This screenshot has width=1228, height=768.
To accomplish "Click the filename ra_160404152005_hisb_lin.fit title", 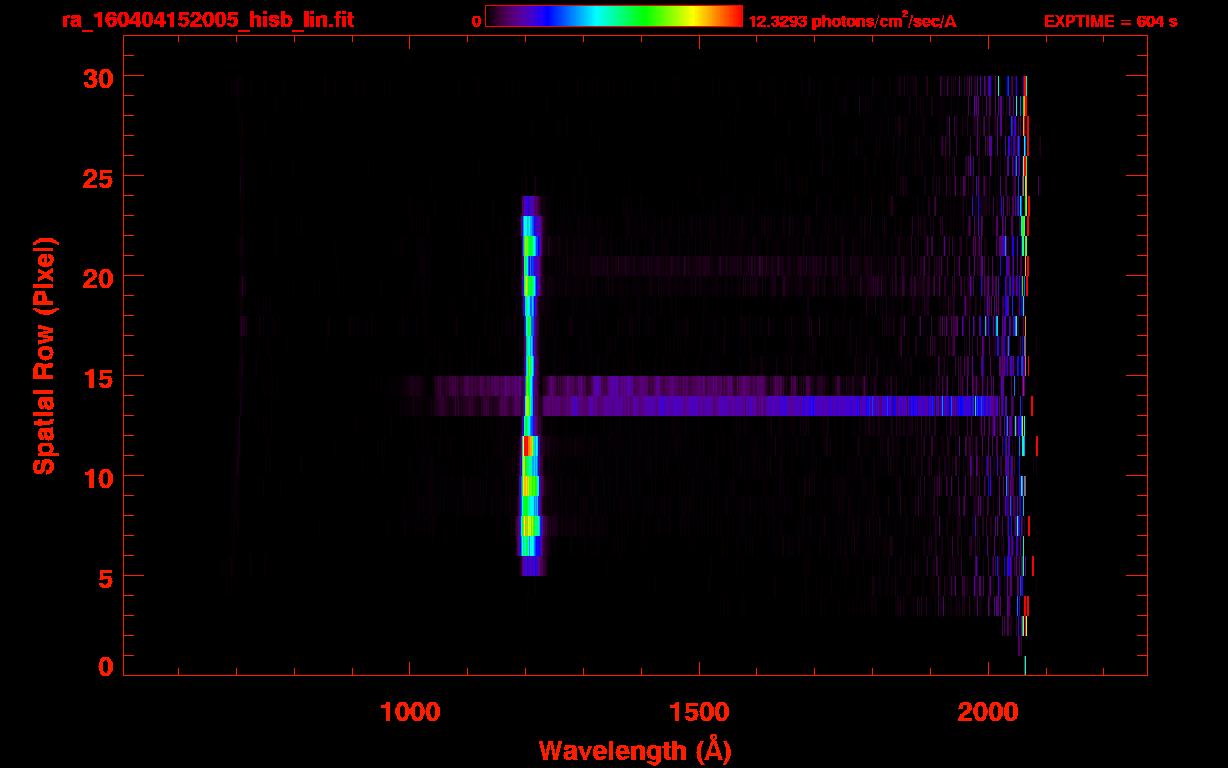I will point(207,20).
